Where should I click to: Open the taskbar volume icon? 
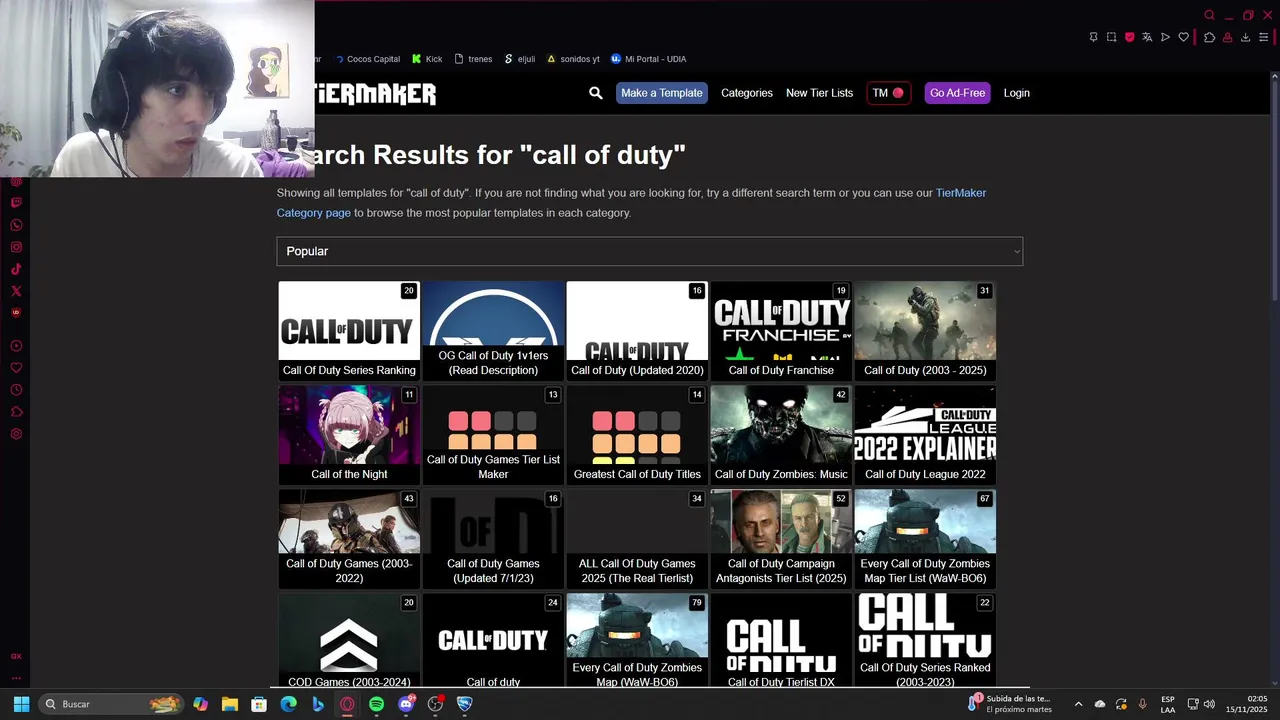1209,704
